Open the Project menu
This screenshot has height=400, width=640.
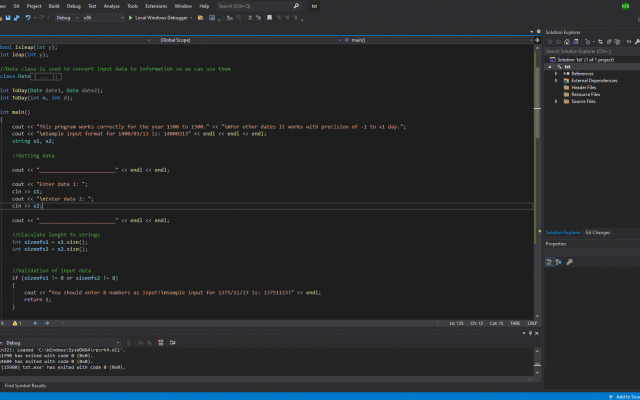tap(34, 6)
